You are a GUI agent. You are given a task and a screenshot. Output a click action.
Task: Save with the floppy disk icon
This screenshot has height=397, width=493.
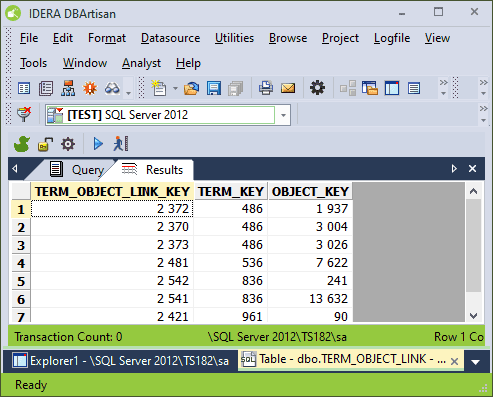tap(214, 88)
